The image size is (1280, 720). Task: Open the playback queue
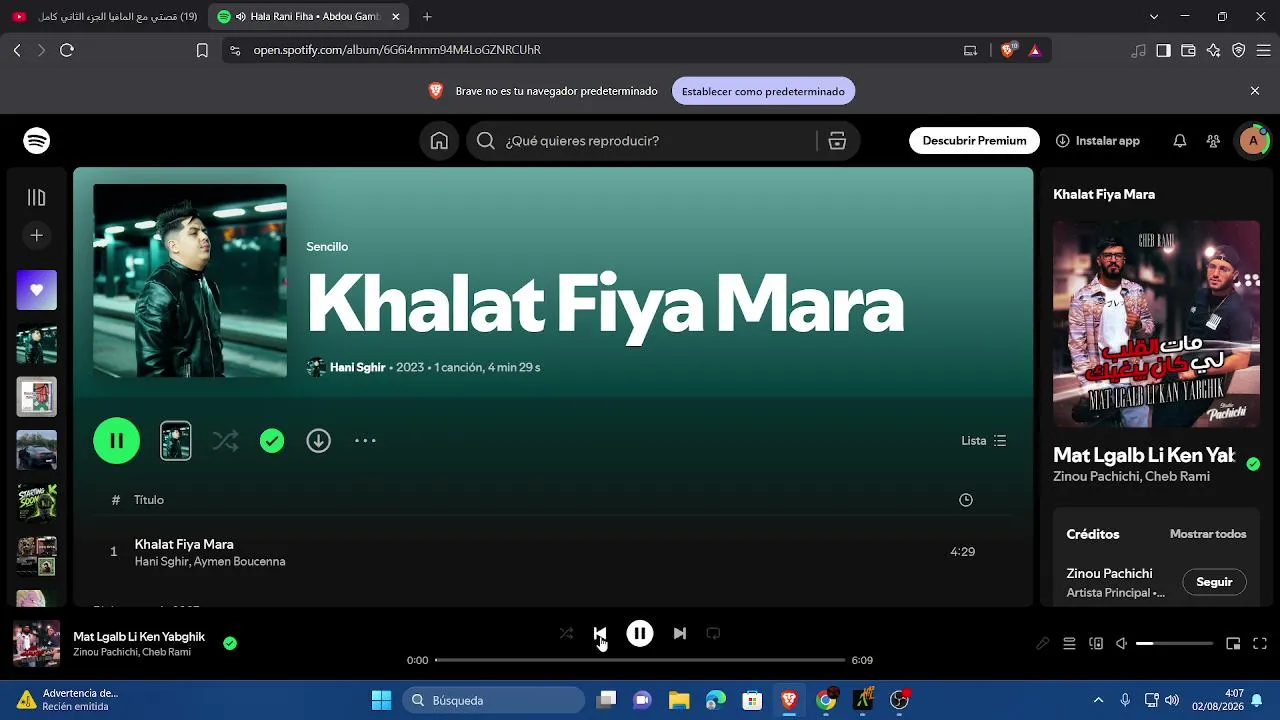point(1069,644)
